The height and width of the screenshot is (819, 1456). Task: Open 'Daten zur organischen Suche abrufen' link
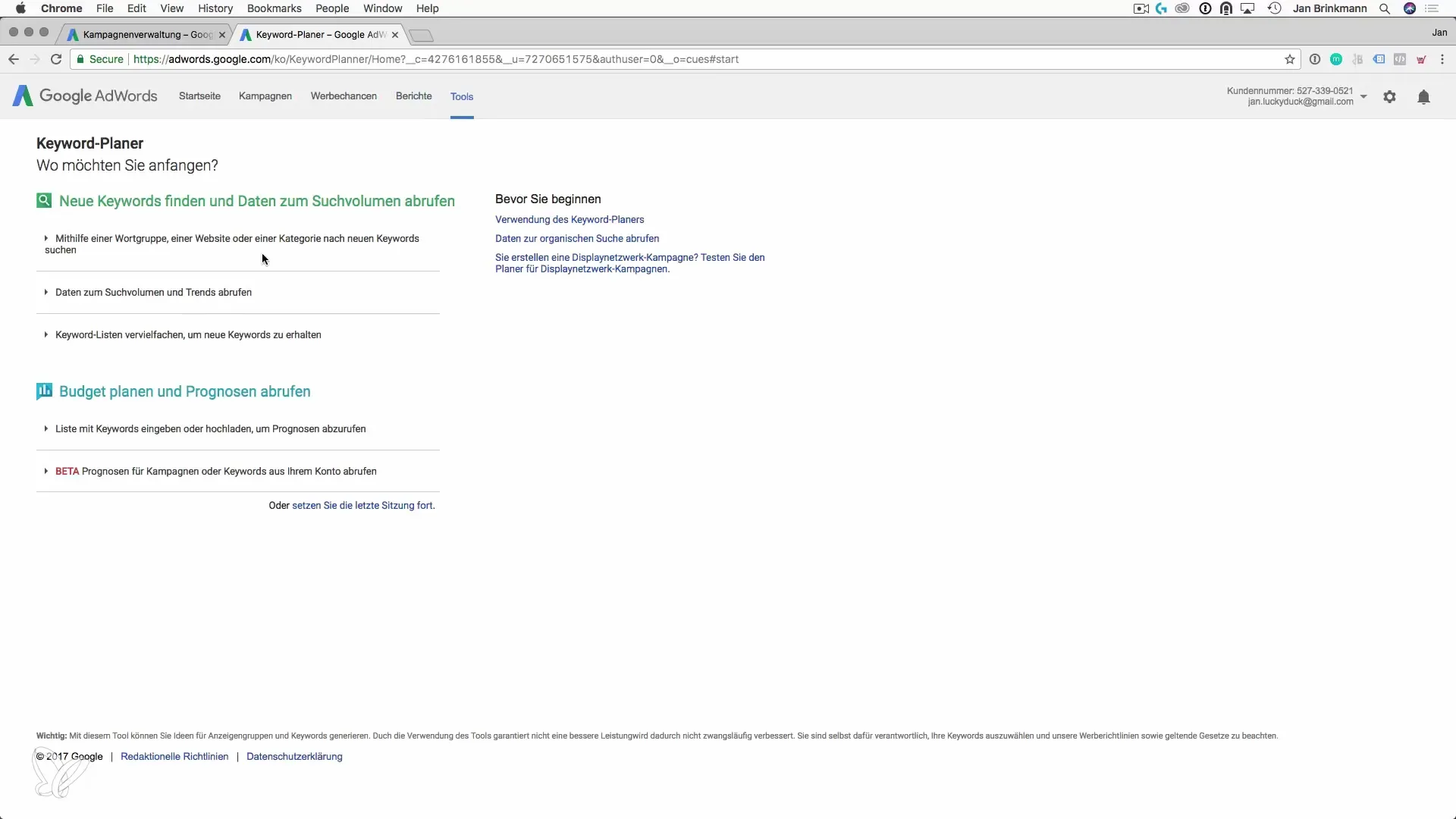point(577,238)
